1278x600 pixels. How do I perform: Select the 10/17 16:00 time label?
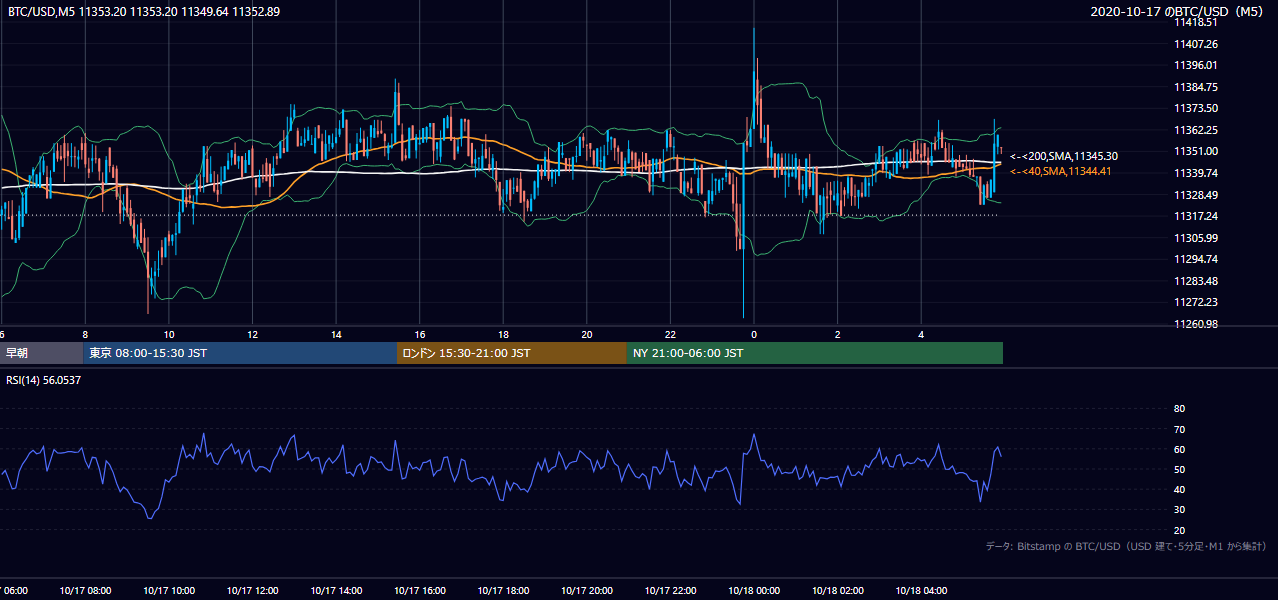click(420, 591)
